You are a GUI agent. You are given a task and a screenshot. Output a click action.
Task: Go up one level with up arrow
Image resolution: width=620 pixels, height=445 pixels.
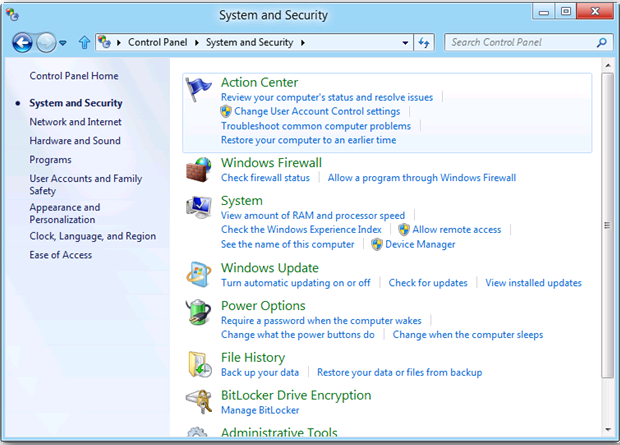pyautogui.click(x=84, y=42)
